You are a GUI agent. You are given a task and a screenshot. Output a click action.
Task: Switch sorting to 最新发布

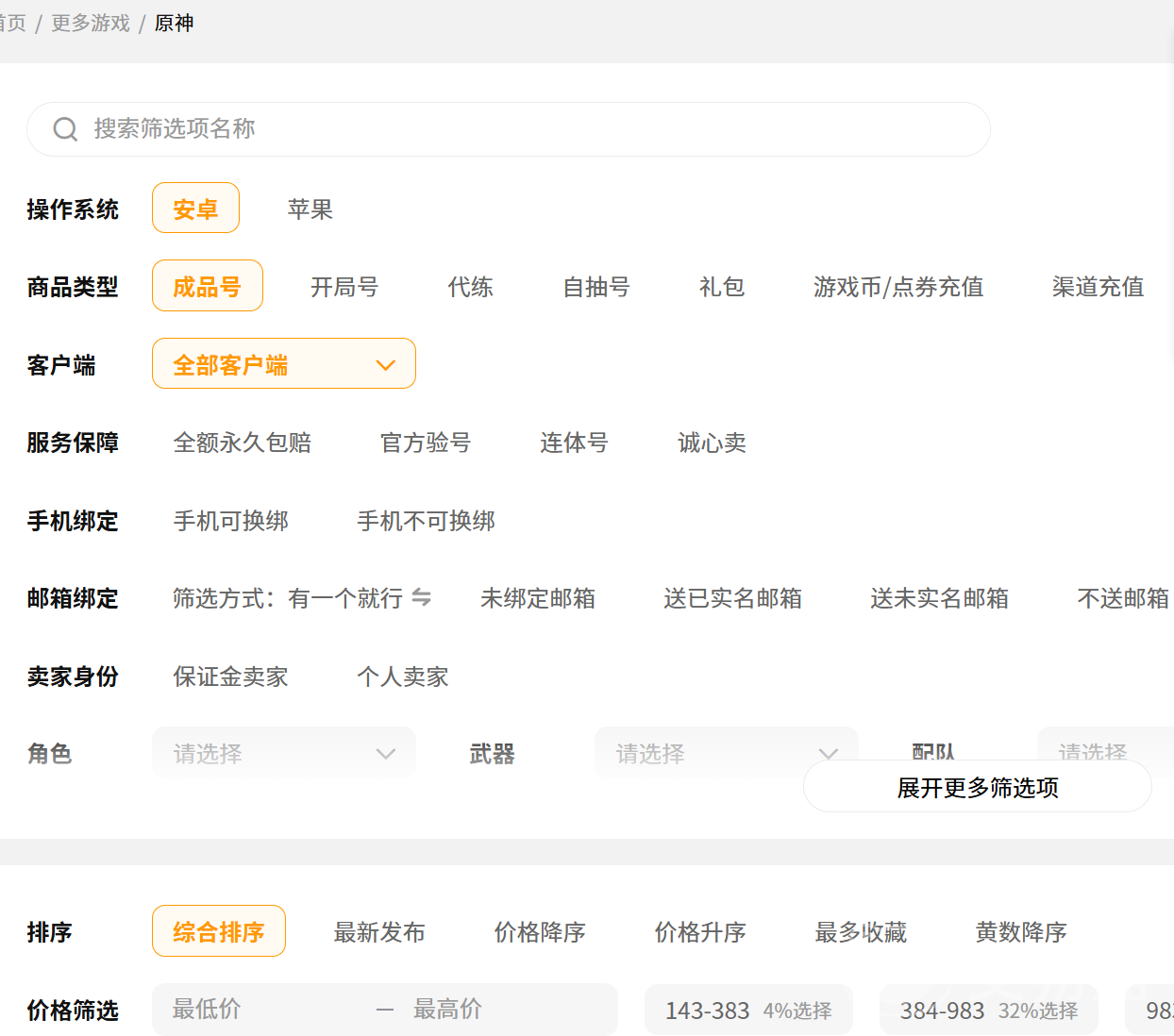pyautogui.click(x=379, y=932)
